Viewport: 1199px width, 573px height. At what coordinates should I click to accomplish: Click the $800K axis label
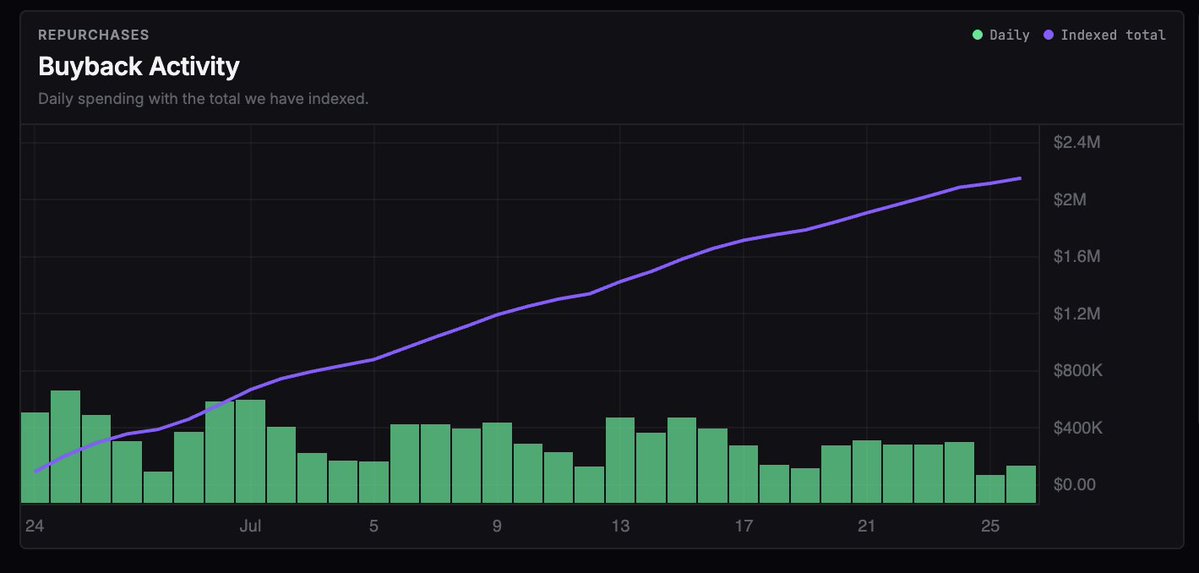click(x=1077, y=371)
